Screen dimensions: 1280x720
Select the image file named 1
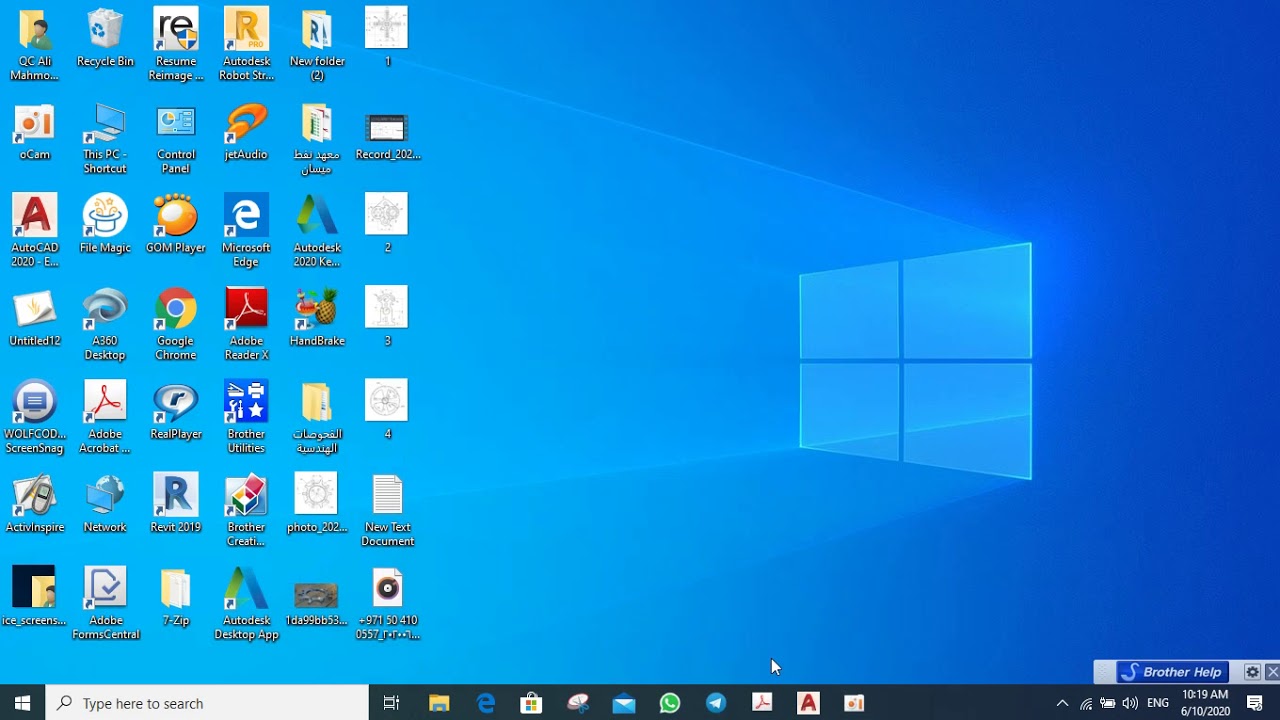click(387, 38)
